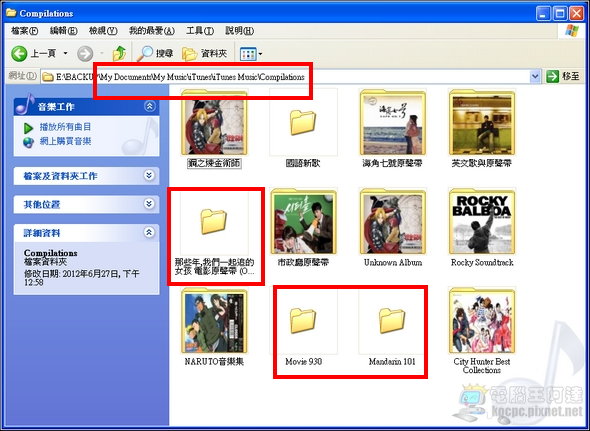Screen dimensions: 590x431
Task: Go up one folder level icon
Action: click(x=120, y=54)
